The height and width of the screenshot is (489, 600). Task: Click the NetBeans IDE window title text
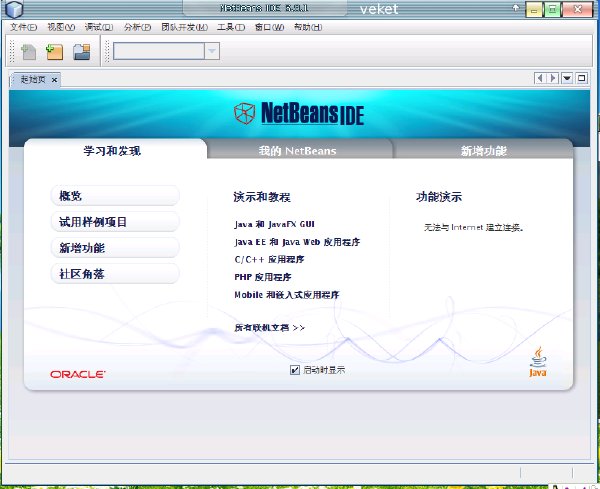[x=264, y=8]
